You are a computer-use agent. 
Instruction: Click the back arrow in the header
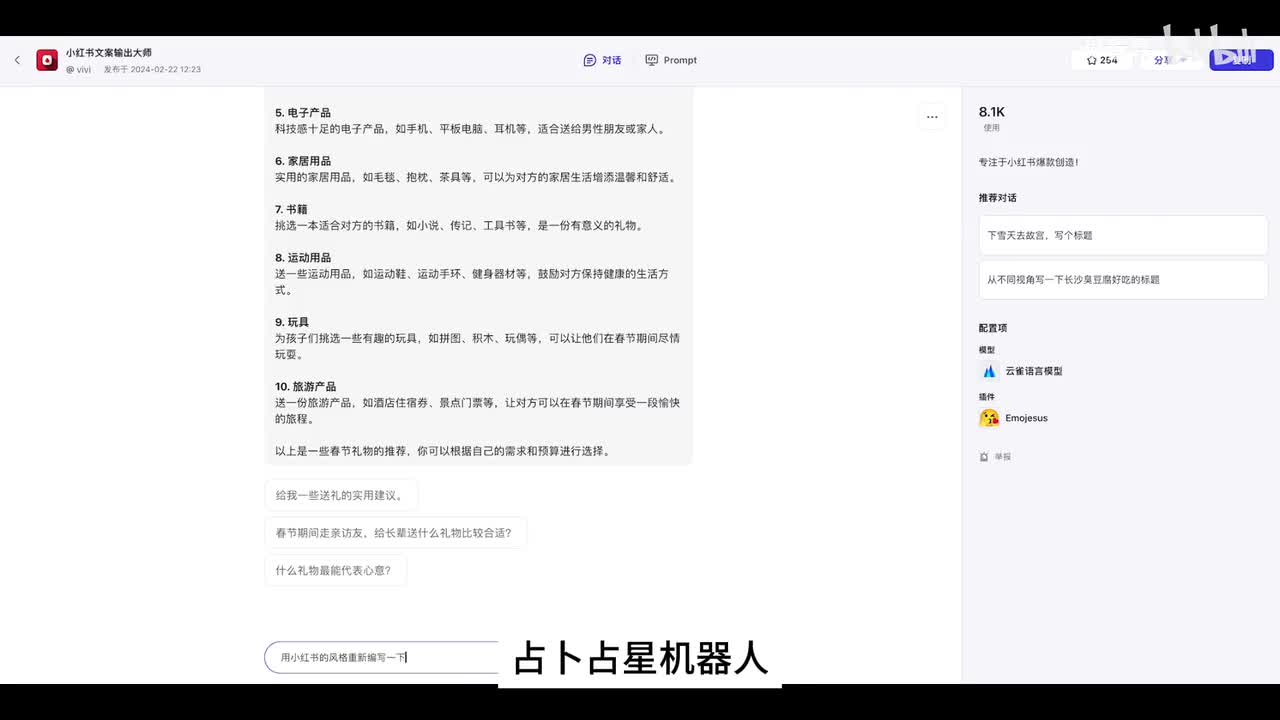17,60
